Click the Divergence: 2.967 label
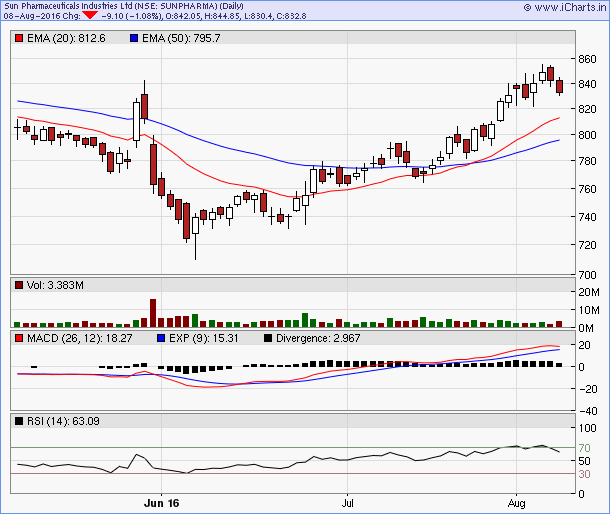Viewport: 610px width, 514px height. coord(318,338)
